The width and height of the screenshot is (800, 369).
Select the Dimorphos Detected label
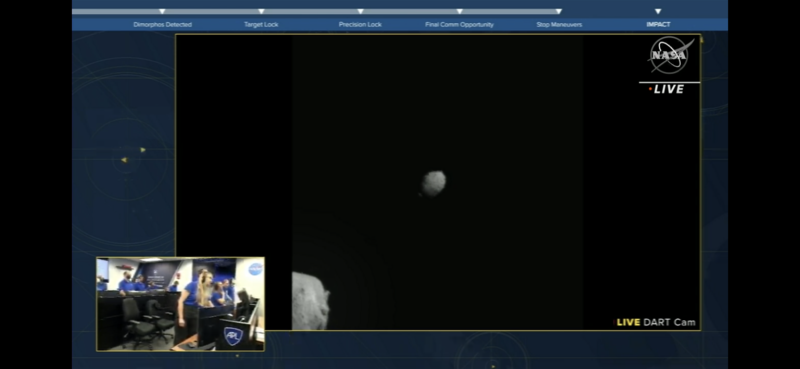coord(162,24)
